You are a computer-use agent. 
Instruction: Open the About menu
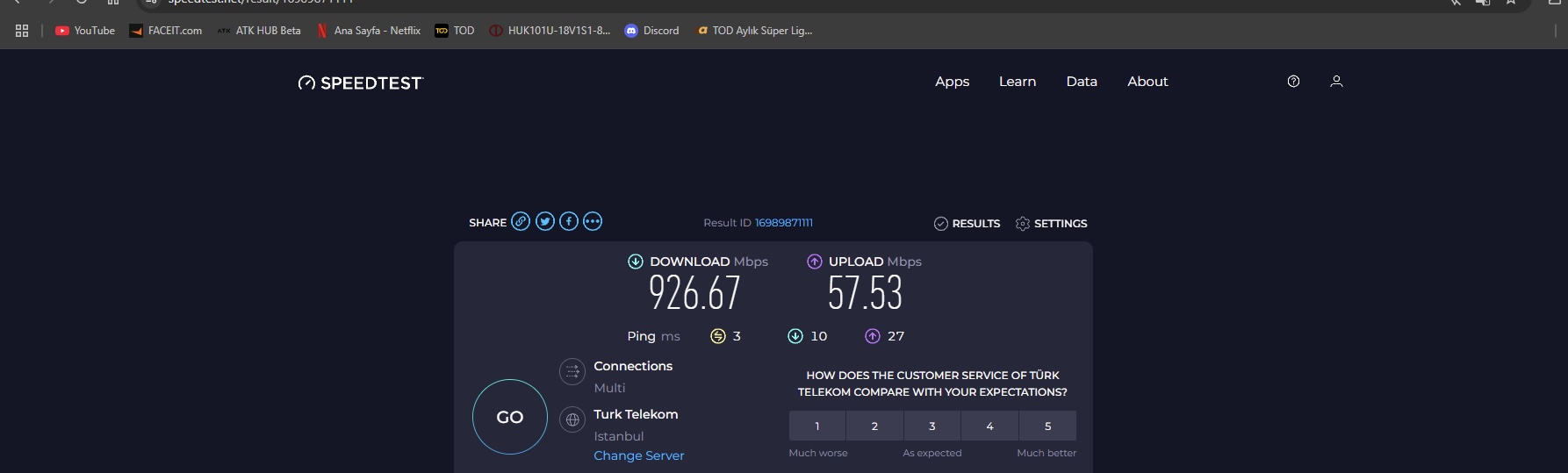pos(1147,82)
